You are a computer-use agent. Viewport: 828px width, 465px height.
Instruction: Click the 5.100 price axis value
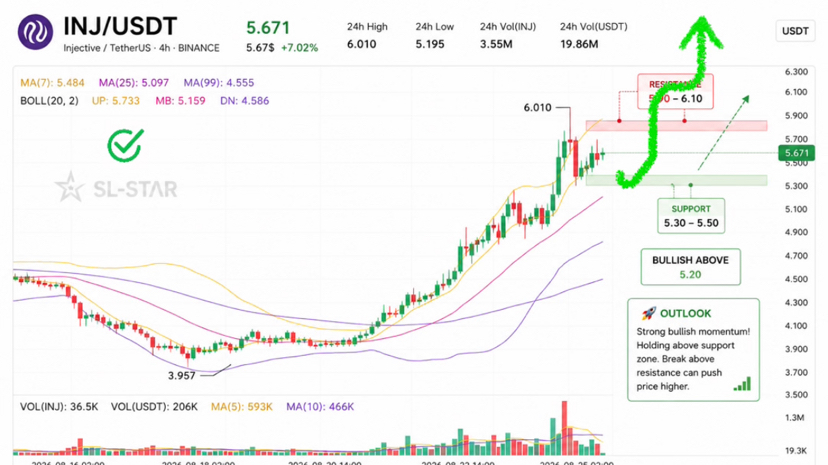[796, 209]
